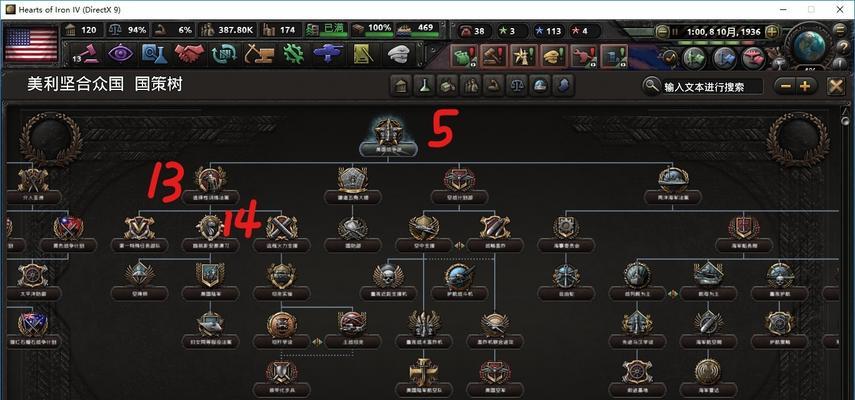855x400 pixels.
Task: Close the 国策树 focus tree window
Action: point(835,86)
